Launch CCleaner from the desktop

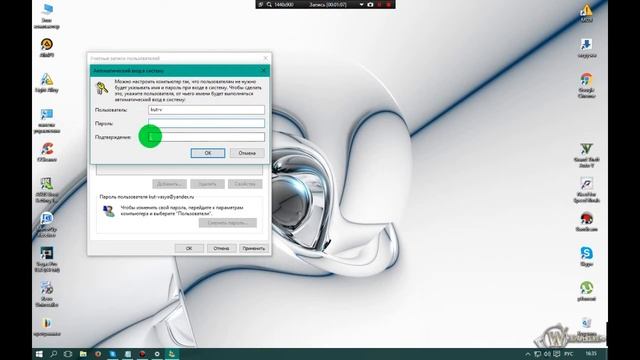pos(47,152)
